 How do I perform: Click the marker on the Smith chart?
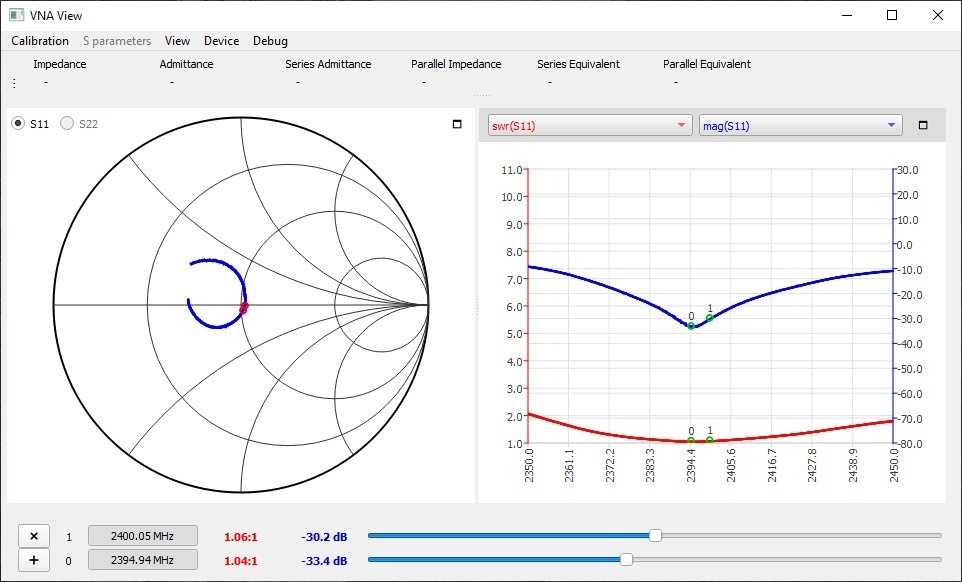point(244,307)
